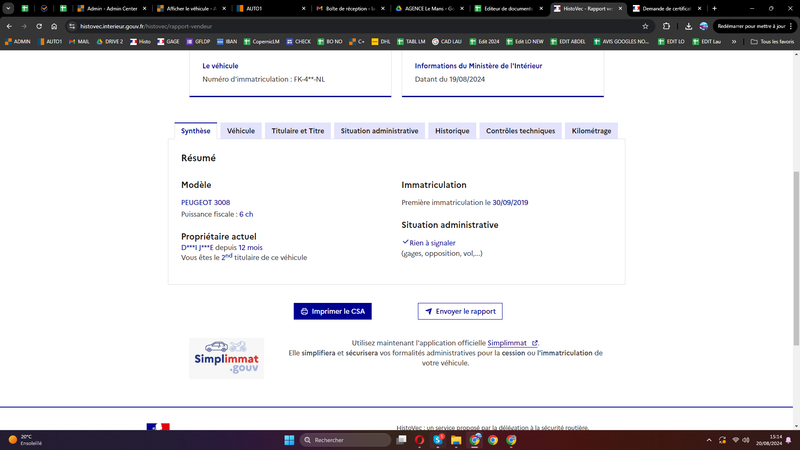The height and width of the screenshot is (450, 800).
Task: Open the Kilométrage tab
Action: pos(591,131)
